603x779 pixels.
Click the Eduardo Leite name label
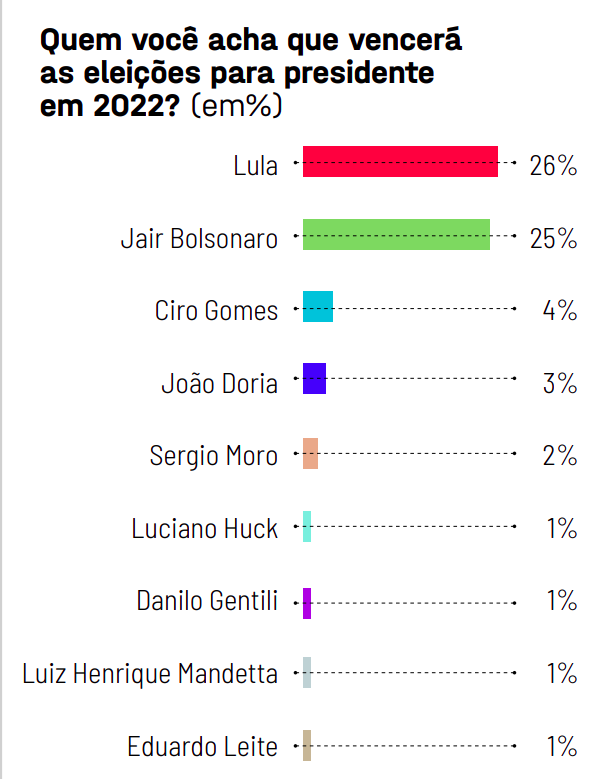[203, 746]
